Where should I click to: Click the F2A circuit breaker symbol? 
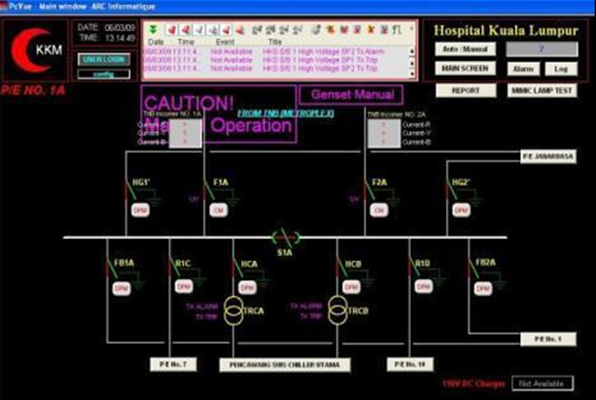[x=369, y=189]
